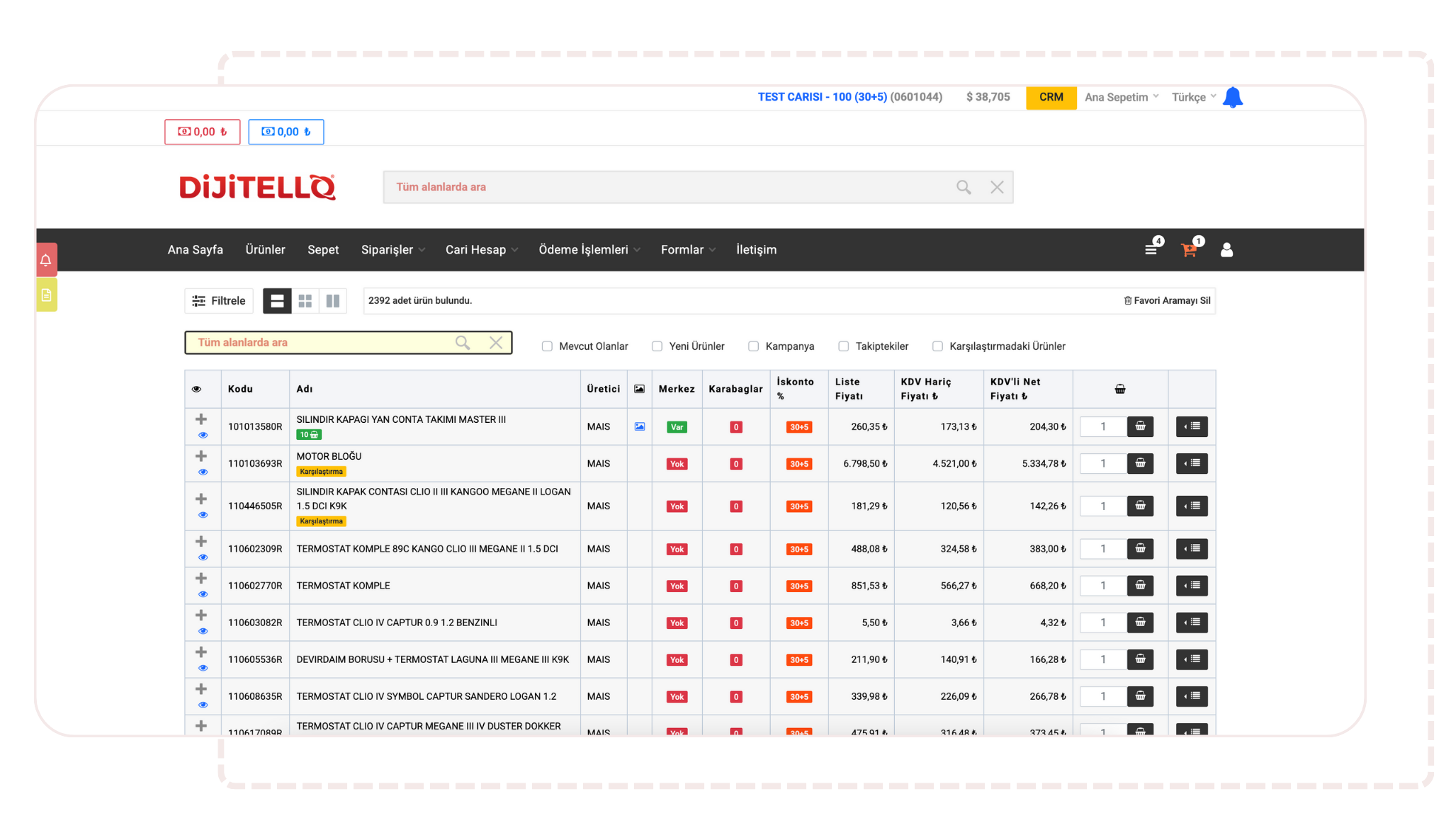Open the Ana Sepetim dropdown
1451x840 pixels.
tap(1122, 97)
